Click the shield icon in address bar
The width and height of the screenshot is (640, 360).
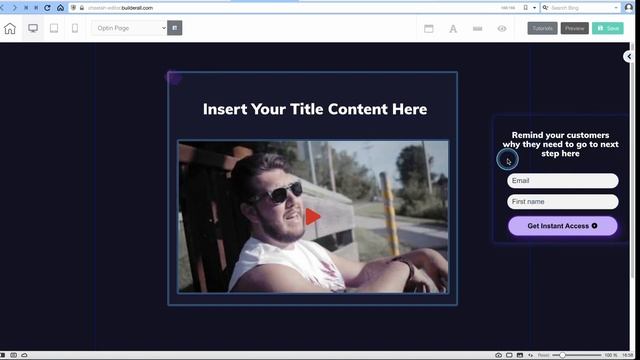tap(73, 8)
